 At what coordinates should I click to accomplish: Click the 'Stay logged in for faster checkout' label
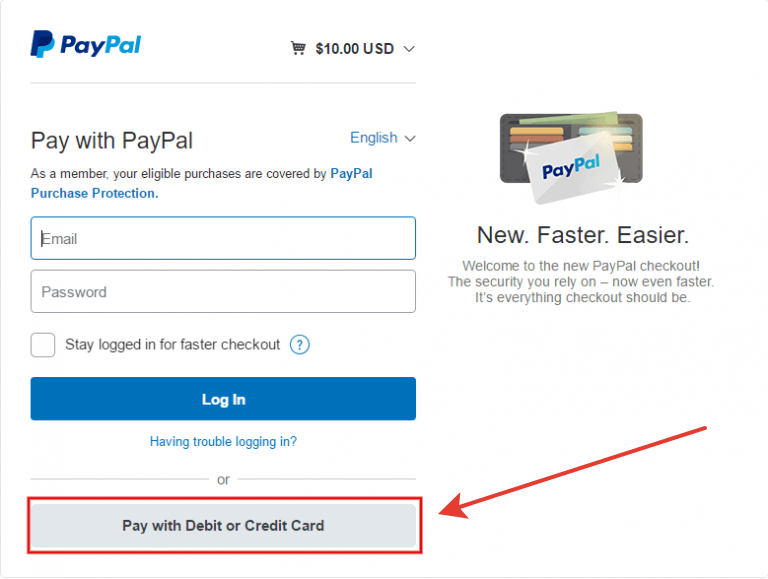[x=172, y=345]
